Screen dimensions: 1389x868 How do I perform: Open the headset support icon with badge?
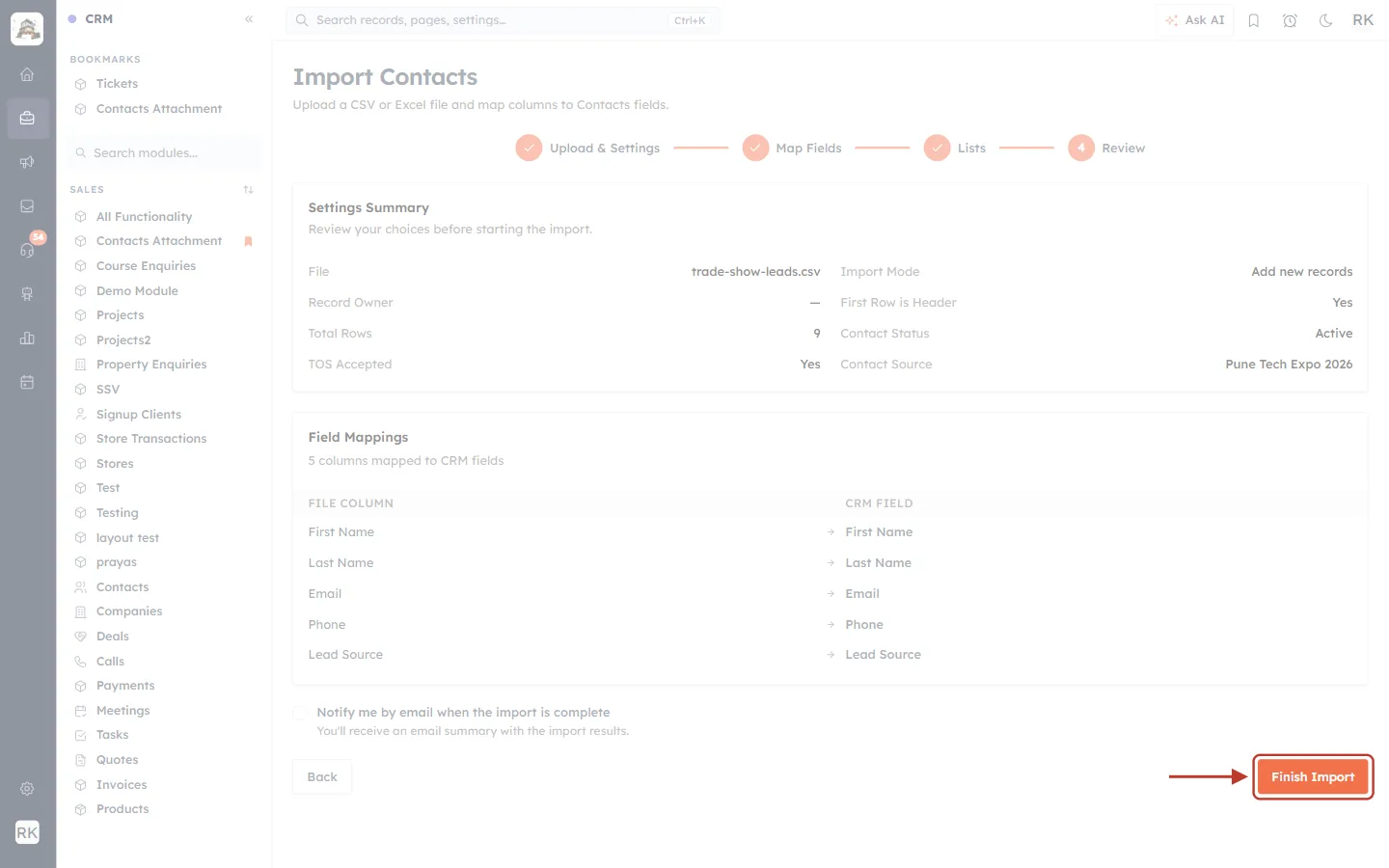pos(27,250)
